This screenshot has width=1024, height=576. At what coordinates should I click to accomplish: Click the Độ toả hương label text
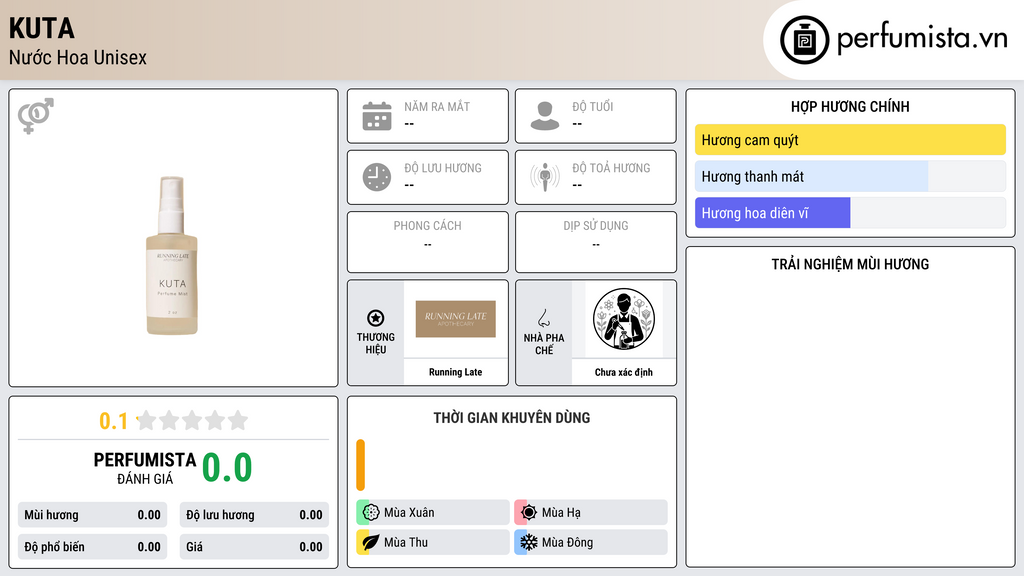611,168
